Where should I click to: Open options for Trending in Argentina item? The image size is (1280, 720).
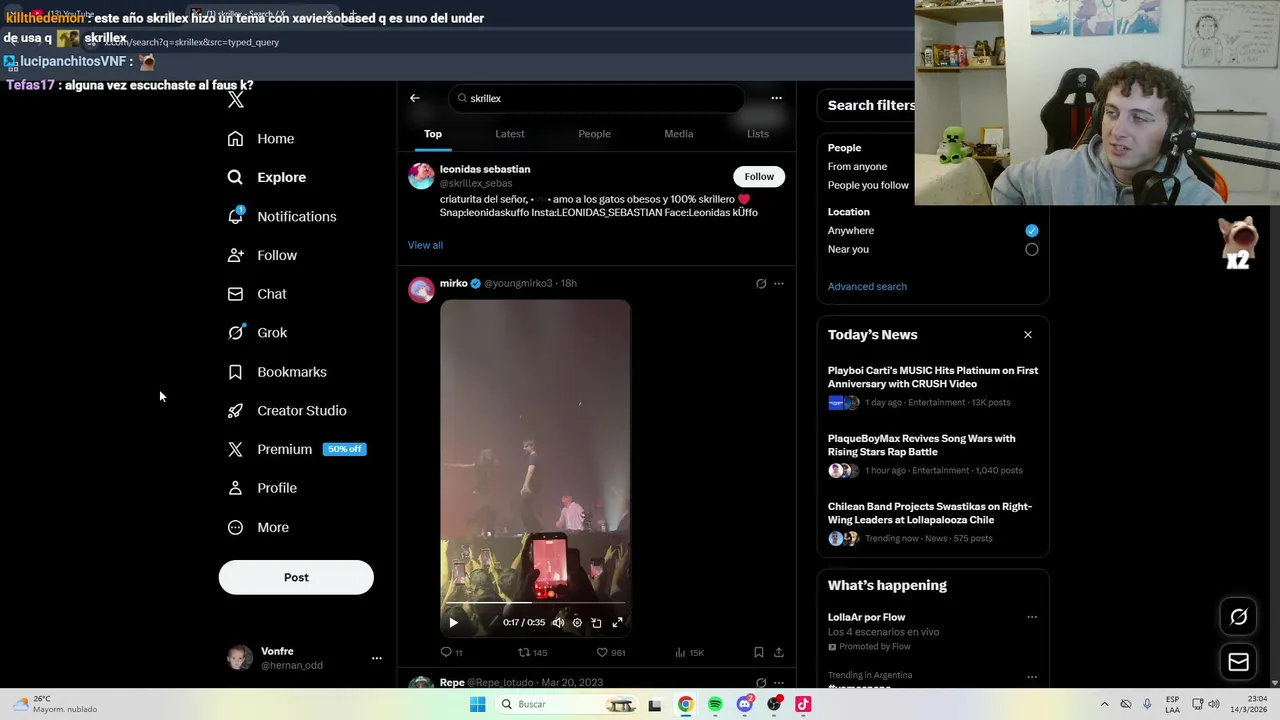pos(1032,677)
